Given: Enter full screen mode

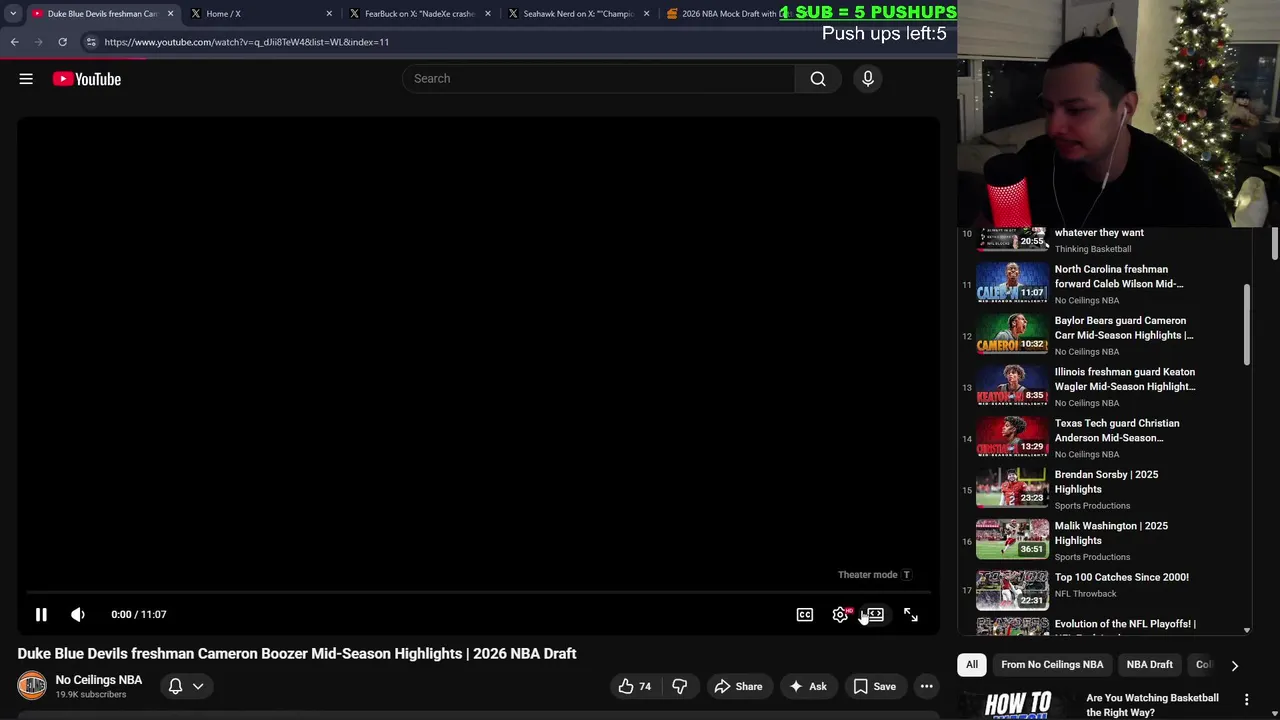Looking at the screenshot, I should point(911,615).
